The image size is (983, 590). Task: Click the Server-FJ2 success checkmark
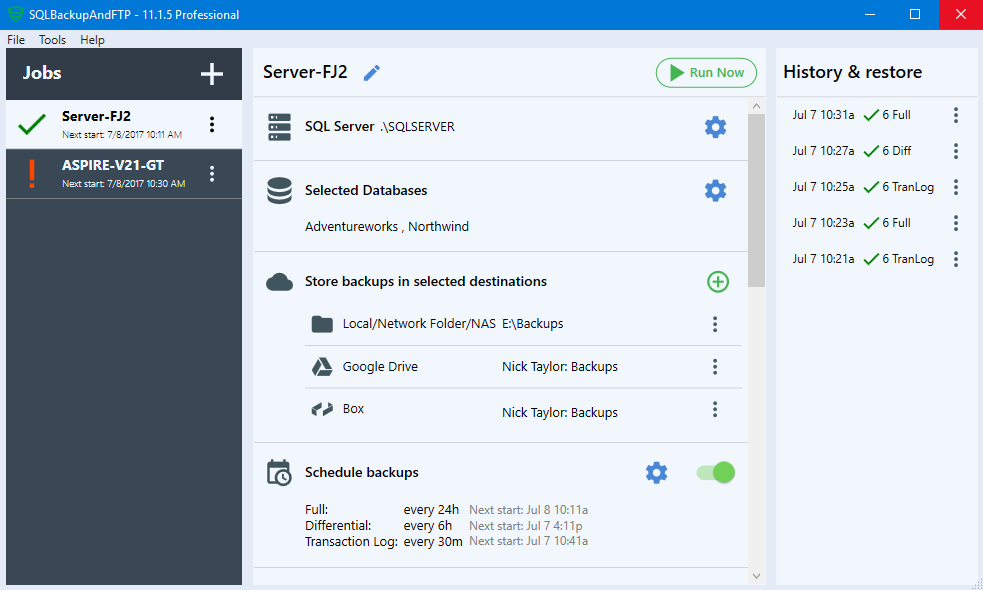point(31,124)
